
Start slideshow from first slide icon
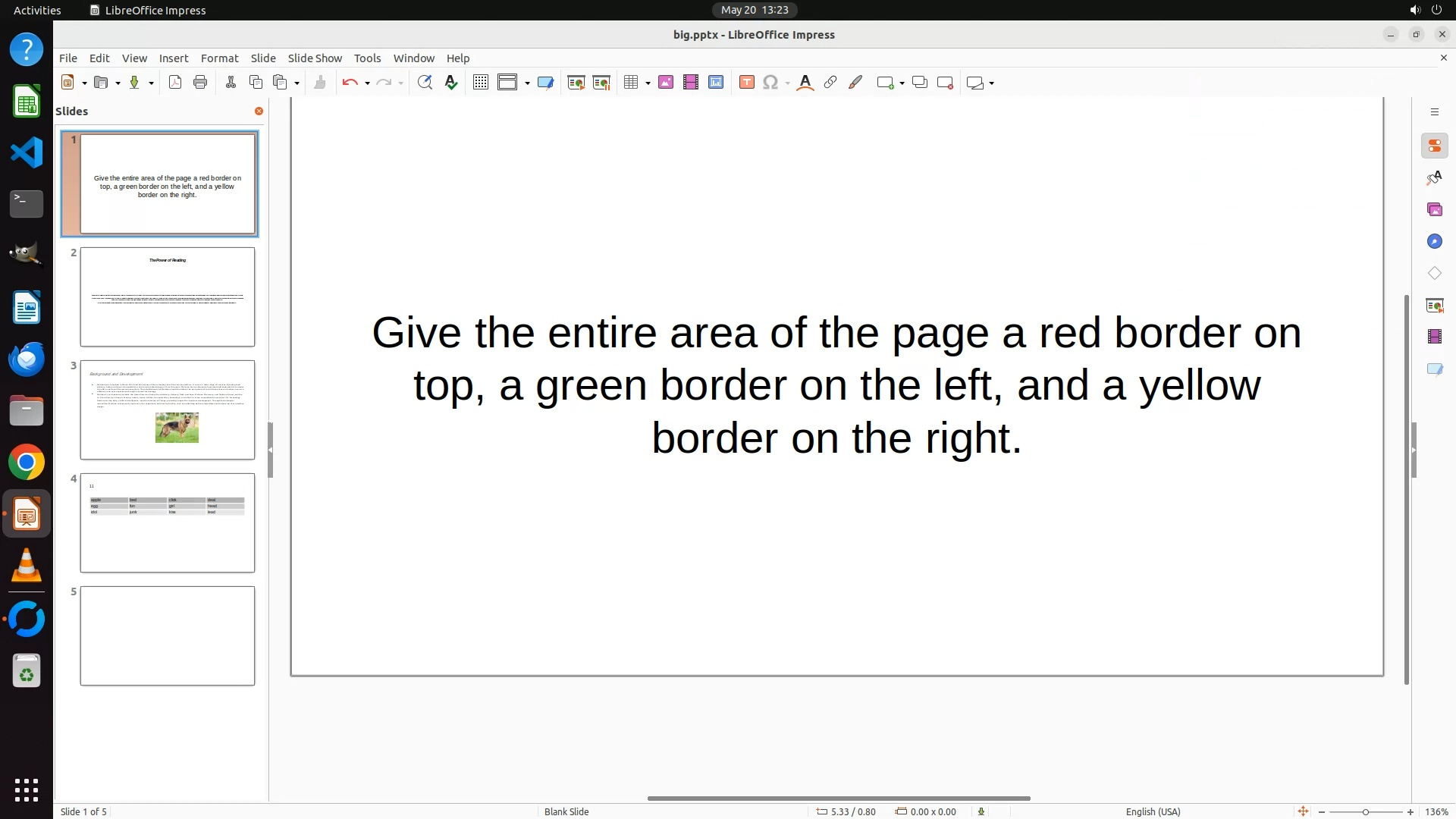coord(576,83)
